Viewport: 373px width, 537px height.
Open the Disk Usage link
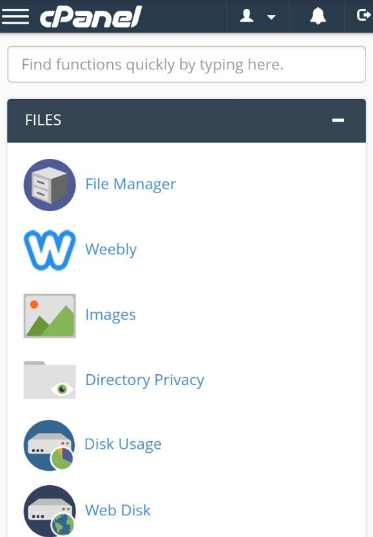[x=123, y=444]
